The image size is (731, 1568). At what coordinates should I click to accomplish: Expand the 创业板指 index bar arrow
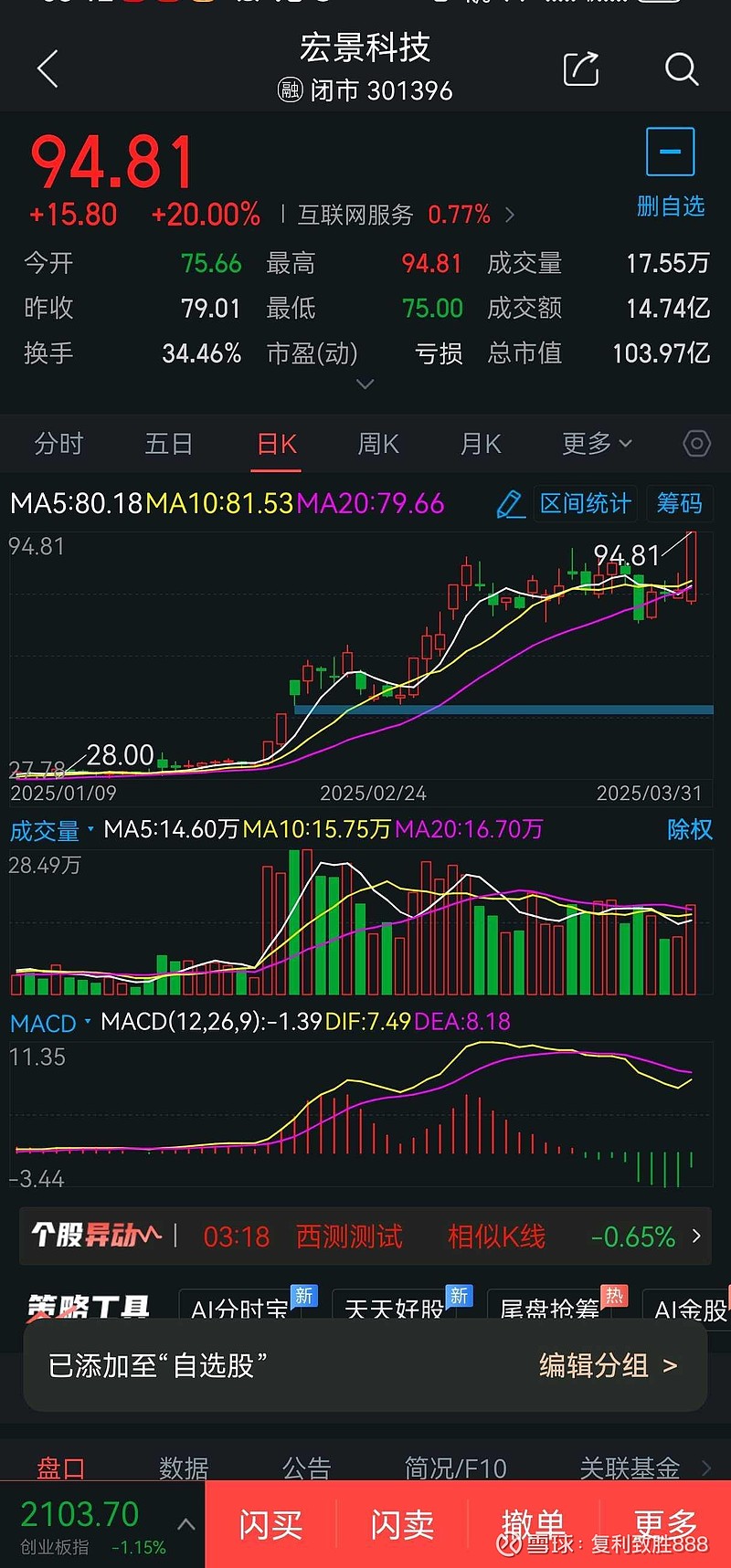[x=185, y=1524]
